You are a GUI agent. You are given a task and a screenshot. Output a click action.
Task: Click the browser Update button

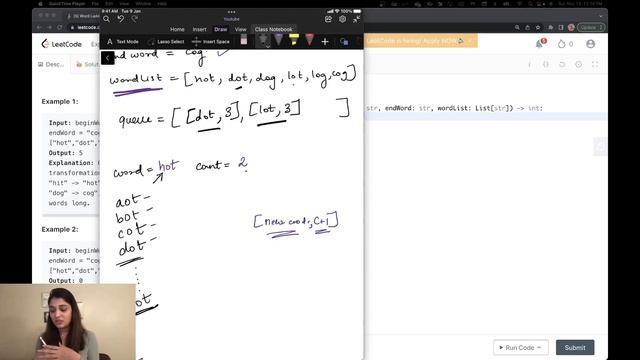click(591, 27)
